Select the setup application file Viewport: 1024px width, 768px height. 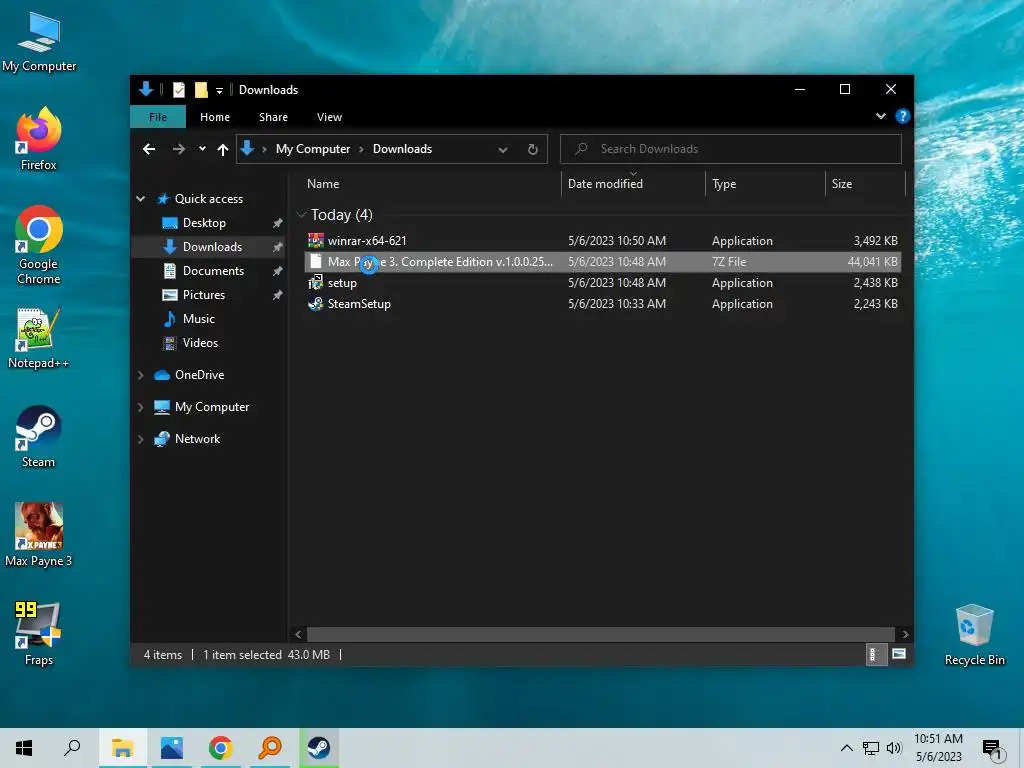point(602,283)
